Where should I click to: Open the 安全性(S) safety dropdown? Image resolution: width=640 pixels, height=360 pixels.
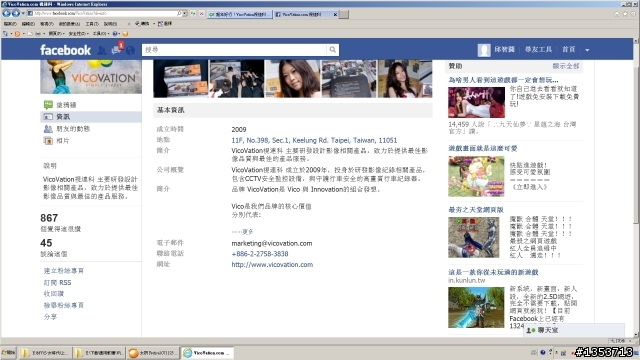pos(79,33)
